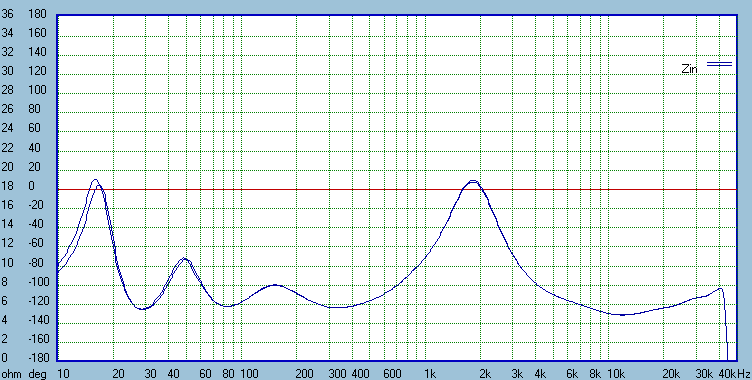Select the '200' frequency axis label
The width and height of the screenshot is (752, 380).
point(304,374)
